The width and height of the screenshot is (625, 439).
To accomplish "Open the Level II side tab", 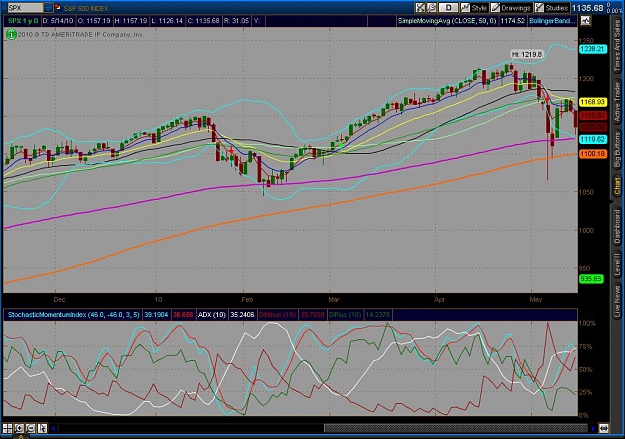I will tap(617, 264).
